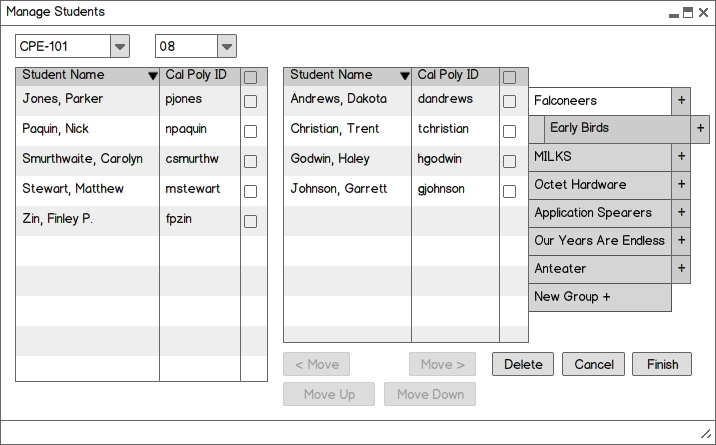
Task: Select the Zin, Finley P. row
Action: click(x=141, y=221)
